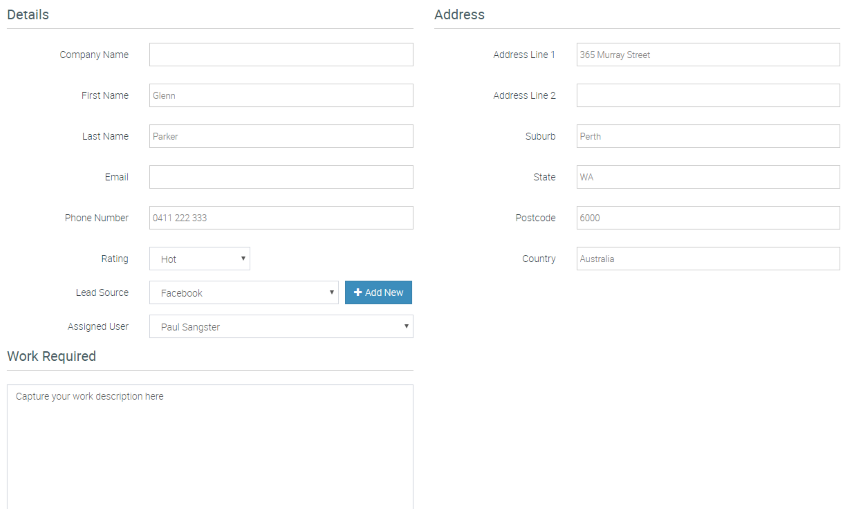
Task: Click the Lead Source dropdown arrow
Action: pyautogui.click(x=331, y=292)
